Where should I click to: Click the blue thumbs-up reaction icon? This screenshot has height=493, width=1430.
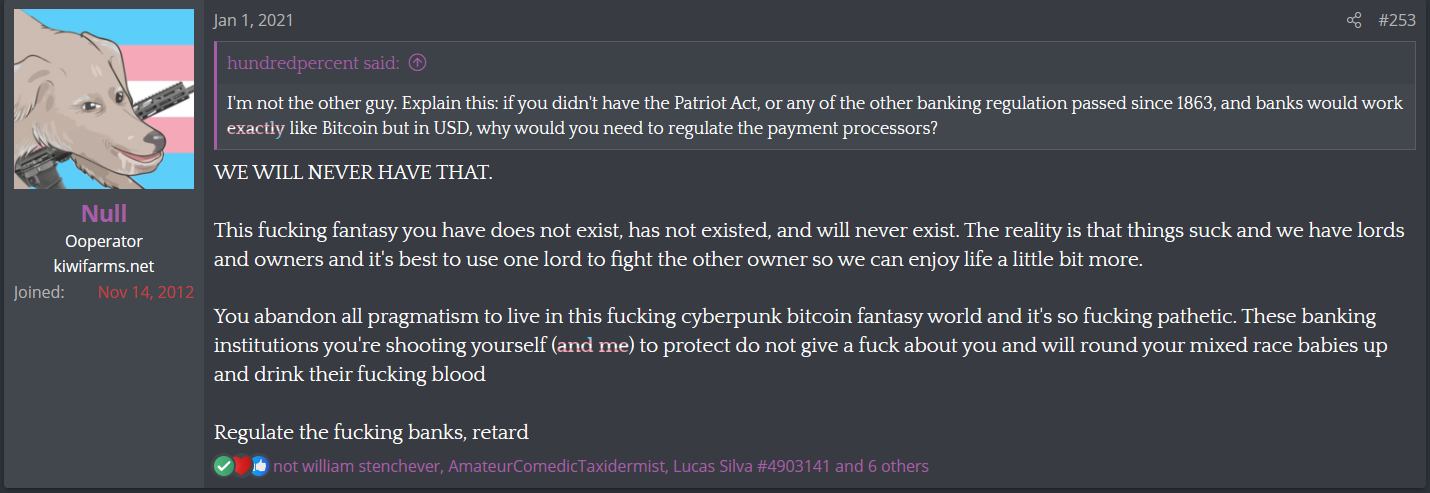click(260, 466)
